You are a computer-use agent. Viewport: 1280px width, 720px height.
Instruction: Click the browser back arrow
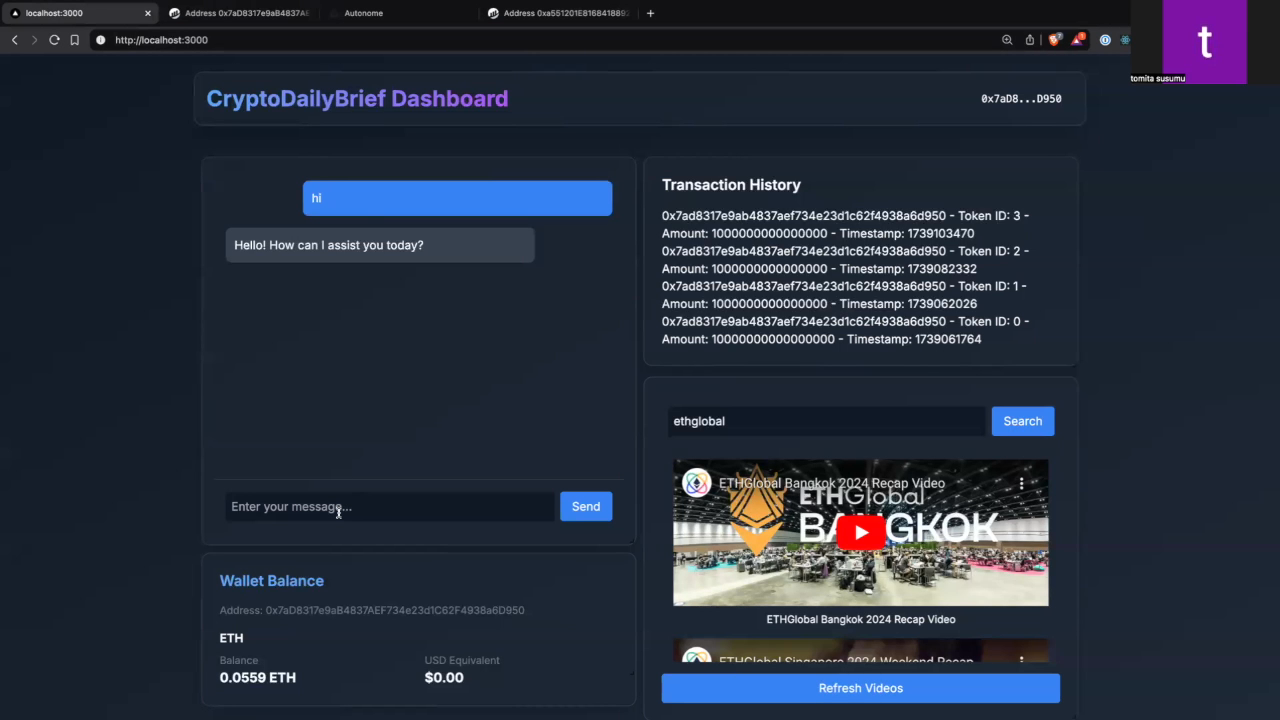14,40
